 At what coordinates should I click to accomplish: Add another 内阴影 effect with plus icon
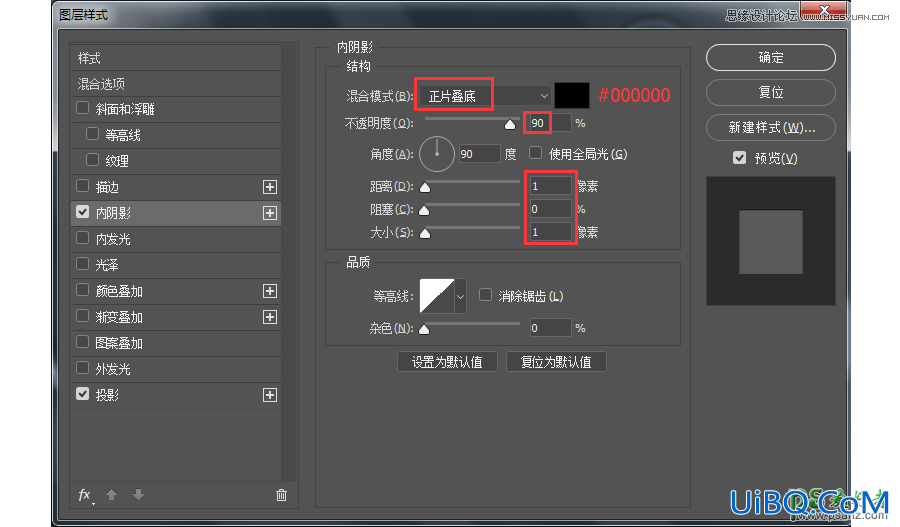pos(270,213)
